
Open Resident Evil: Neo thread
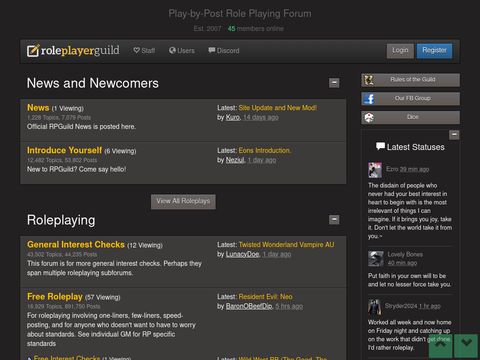pyautogui.click(x=266, y=296)
